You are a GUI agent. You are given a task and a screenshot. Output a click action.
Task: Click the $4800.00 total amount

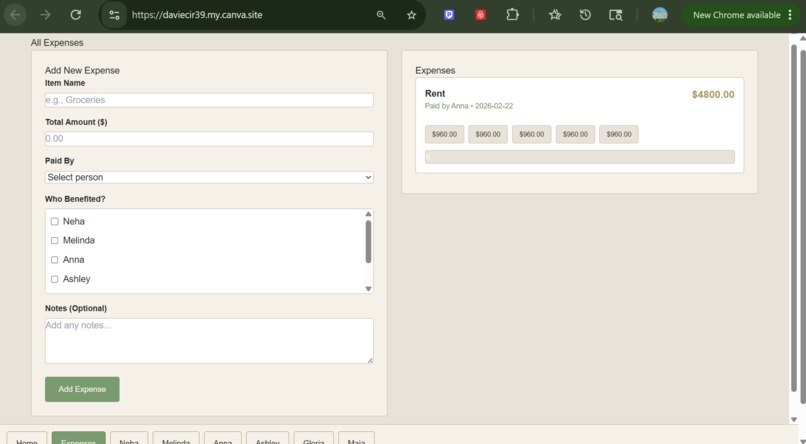pyautogui.click(x=713, y=95)
